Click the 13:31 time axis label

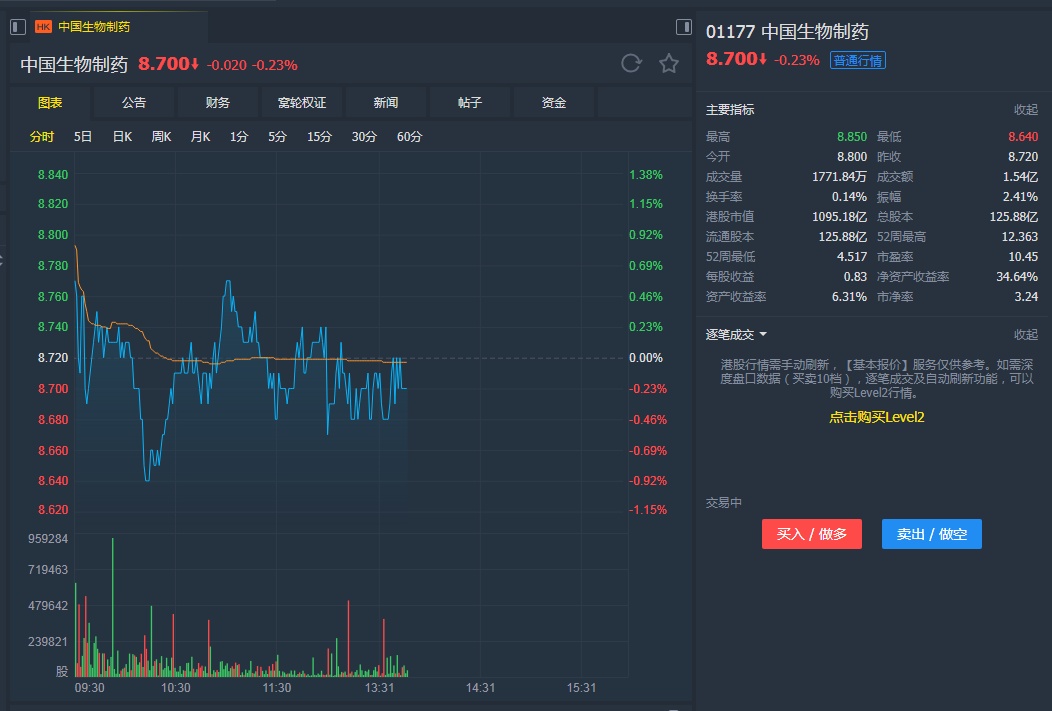coord(379,688)
